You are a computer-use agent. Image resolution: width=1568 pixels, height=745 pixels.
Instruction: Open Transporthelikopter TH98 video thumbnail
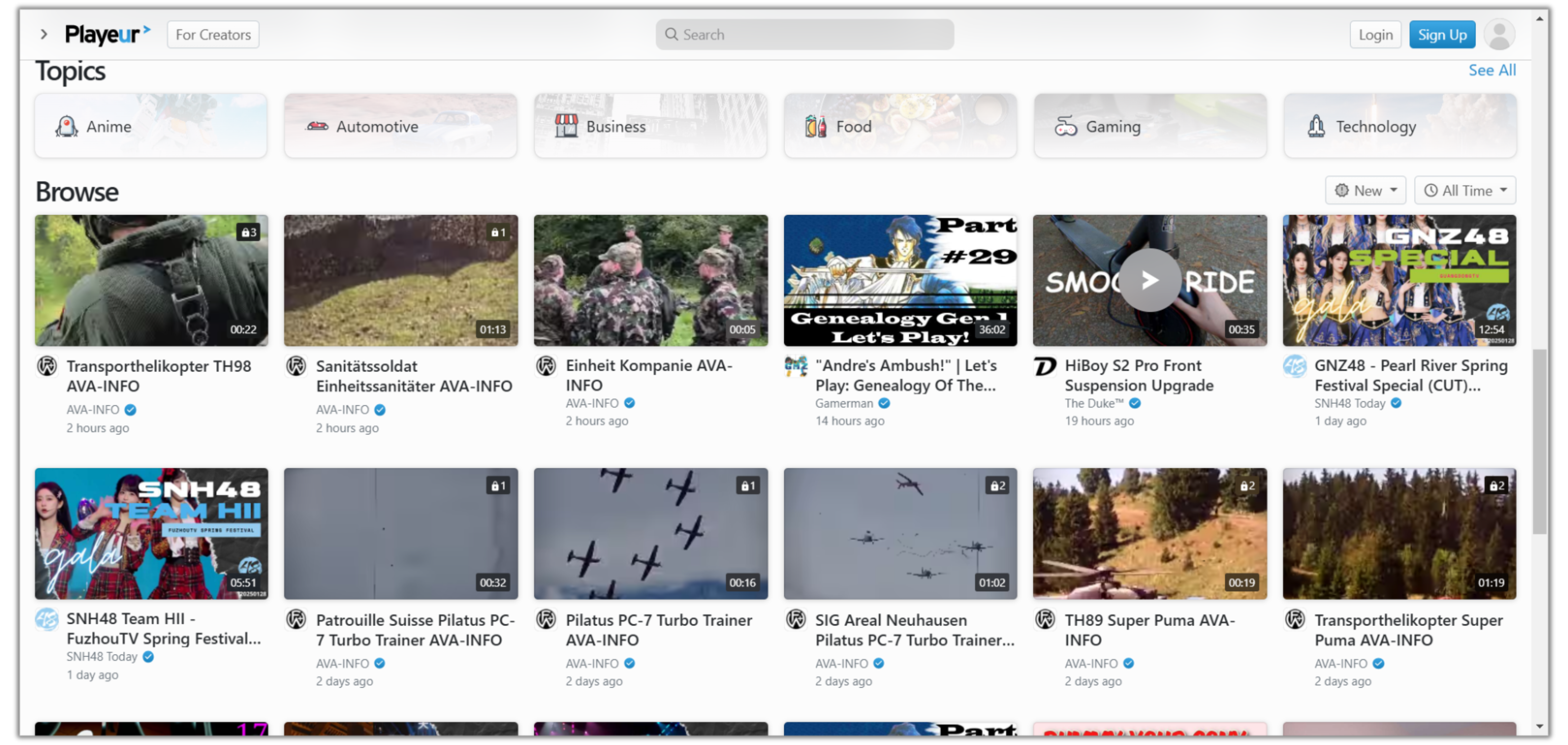151,280
